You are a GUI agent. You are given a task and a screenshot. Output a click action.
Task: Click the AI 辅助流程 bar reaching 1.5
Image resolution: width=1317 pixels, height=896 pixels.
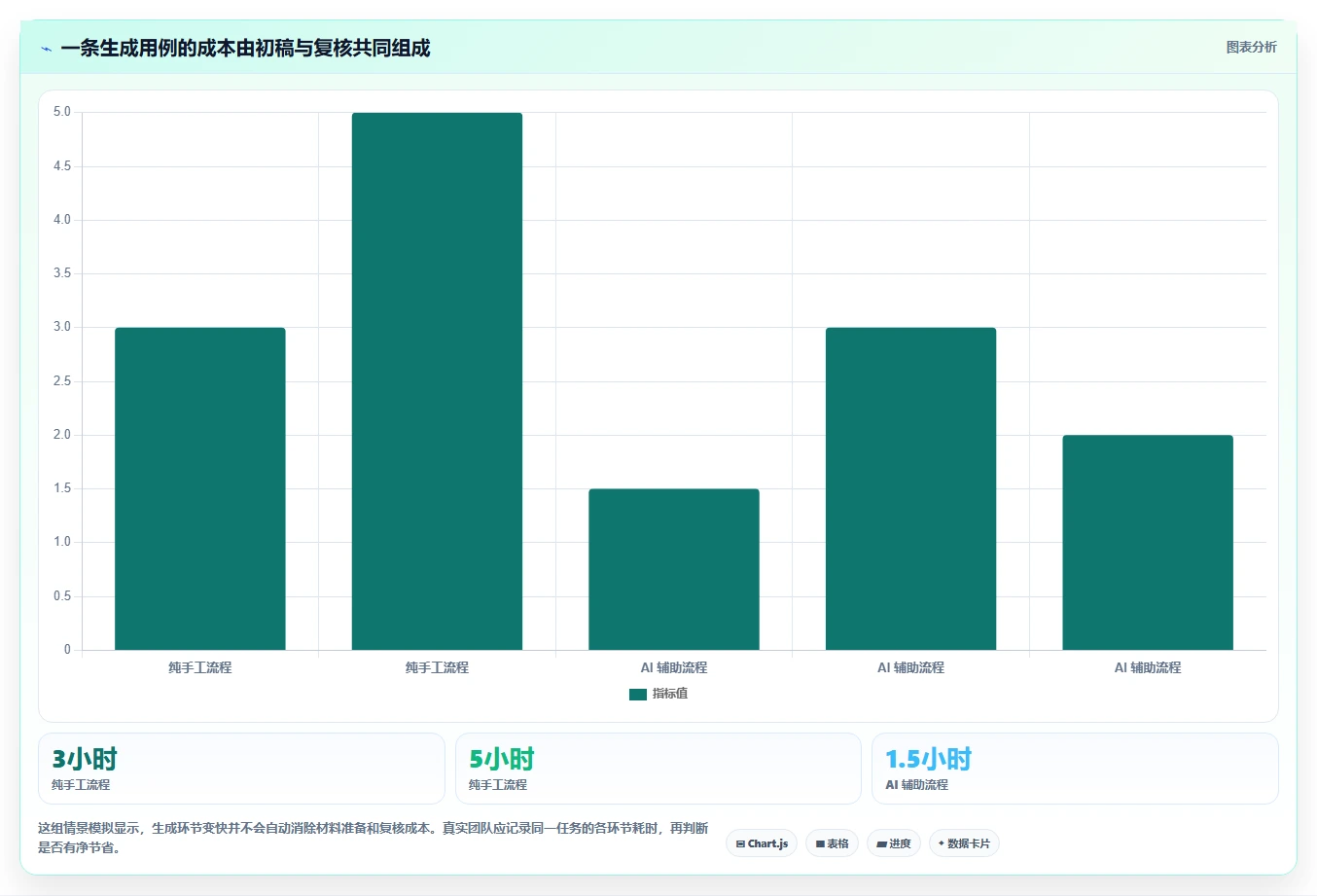click(674, 569)
